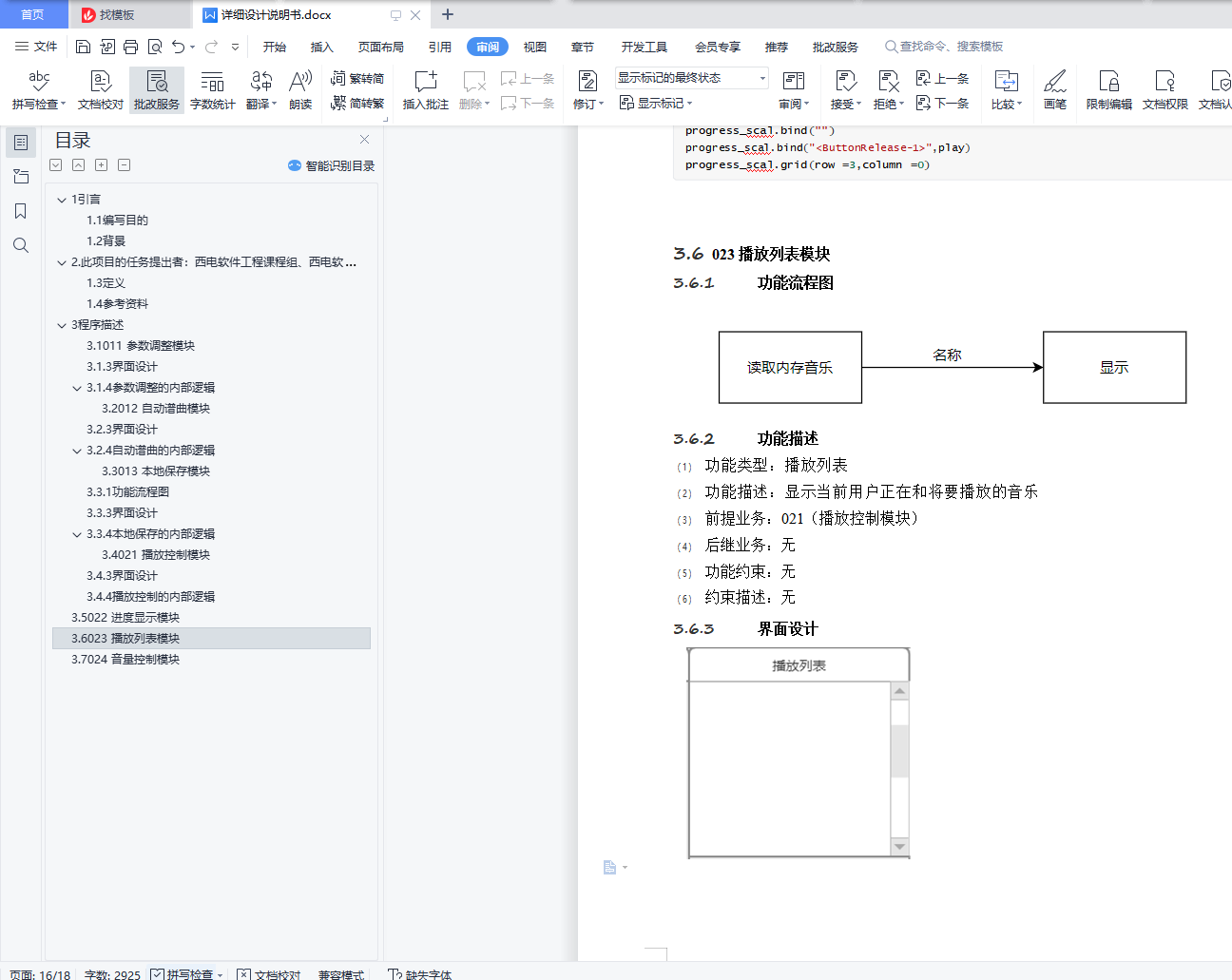Click the minus icon in 目录 toolbar
This screenshot has width=1232, height=980.
pyautogui.click(x=124, y=165)
